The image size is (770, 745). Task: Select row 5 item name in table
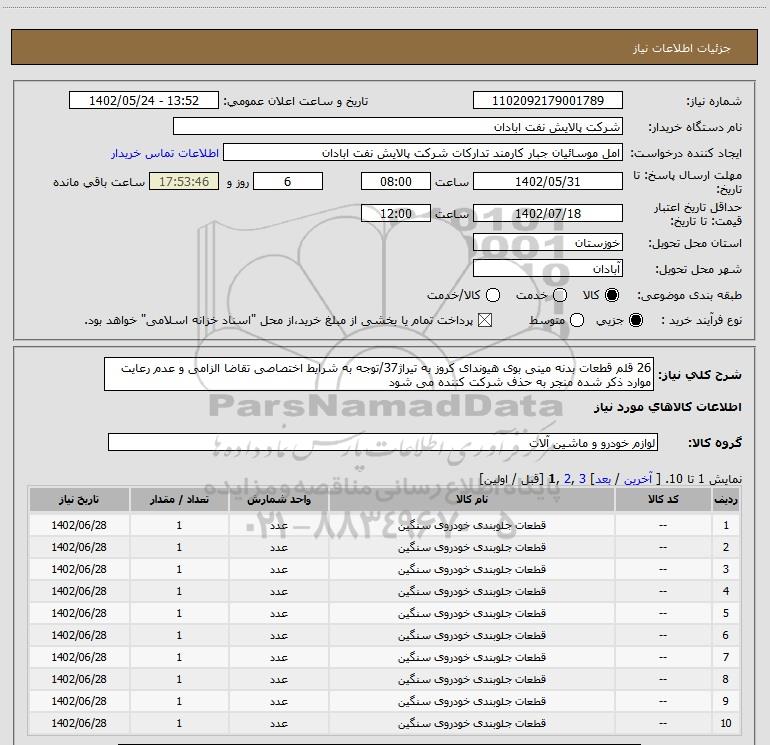(480, 613)
